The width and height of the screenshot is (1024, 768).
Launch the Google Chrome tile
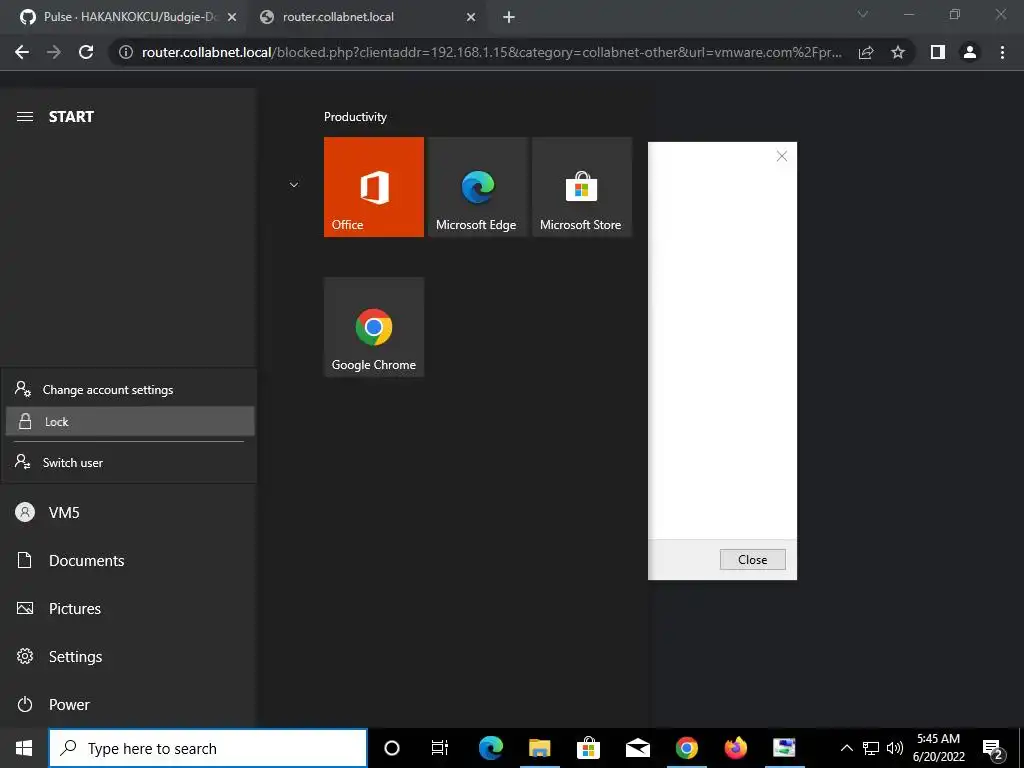pos(374,327)
